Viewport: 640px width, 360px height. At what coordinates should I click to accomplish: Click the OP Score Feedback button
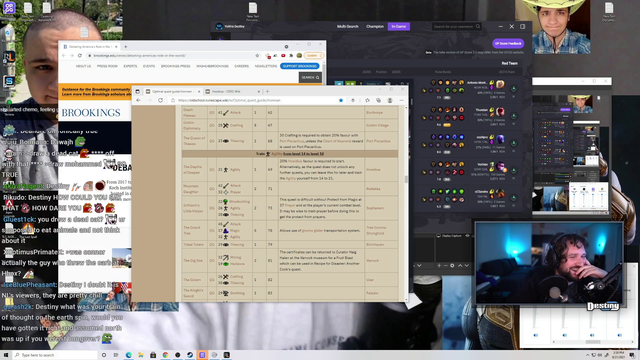[x=508, y=43]
